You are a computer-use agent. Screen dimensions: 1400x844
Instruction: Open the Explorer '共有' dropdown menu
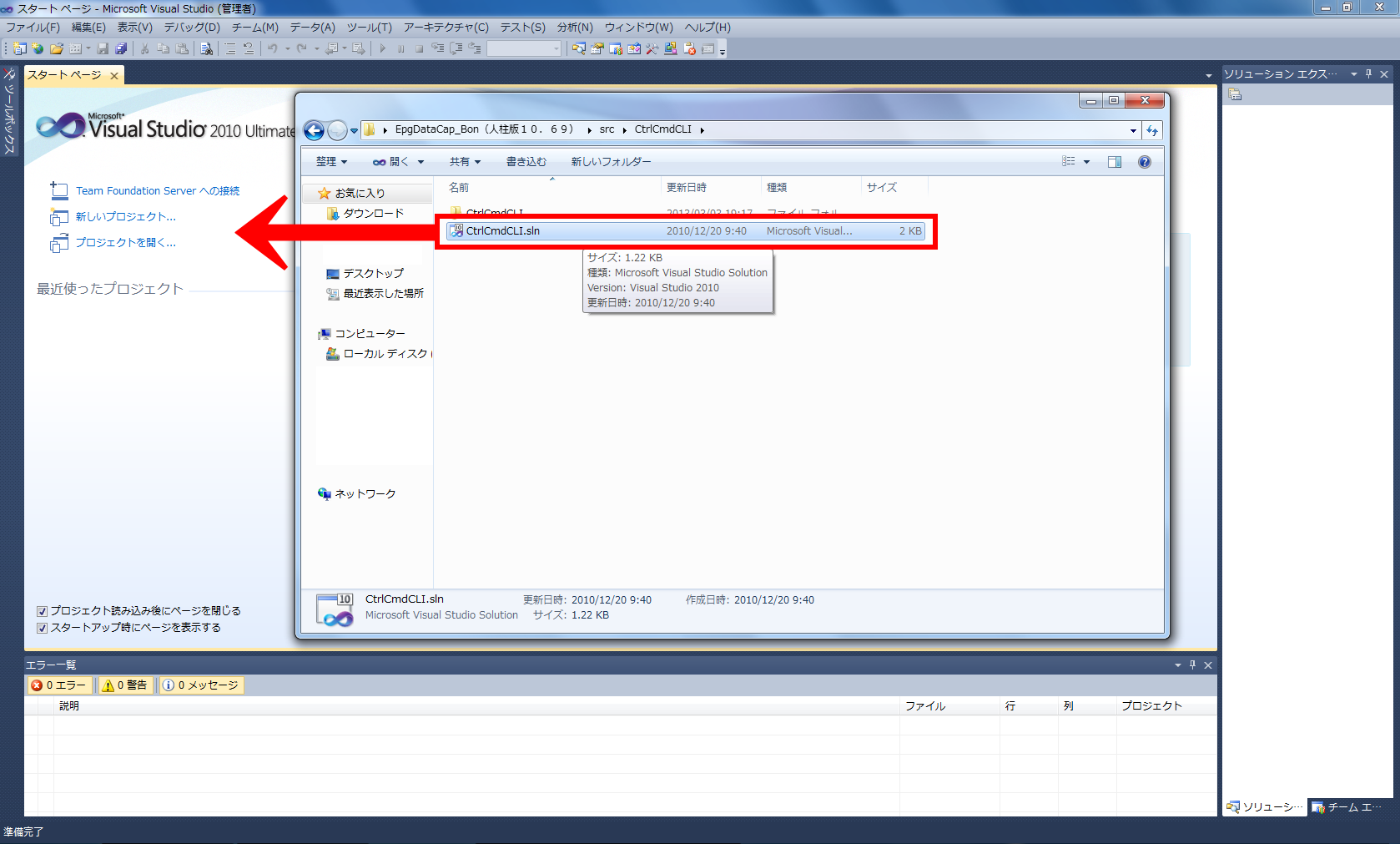[x=465, y=162]
